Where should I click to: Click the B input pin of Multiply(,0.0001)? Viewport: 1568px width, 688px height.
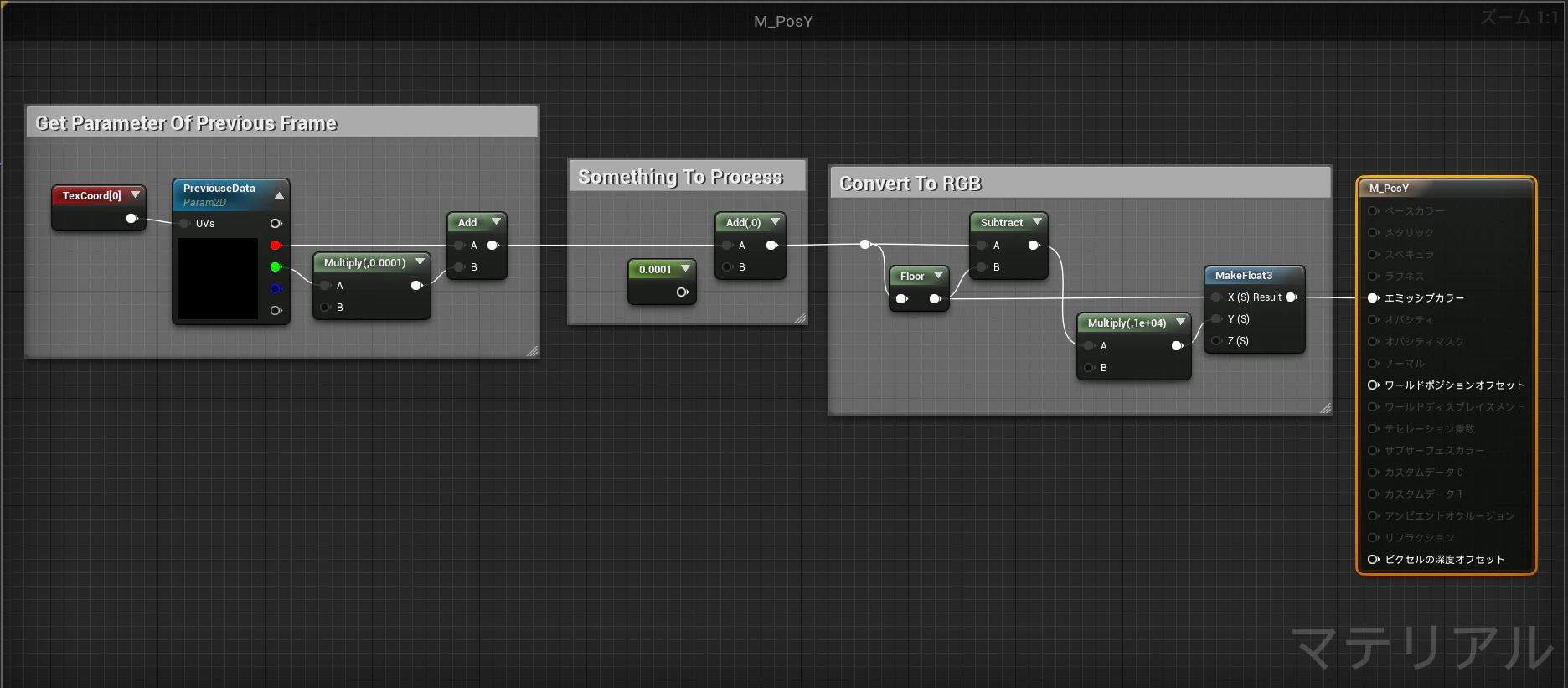tap(325, 308)
